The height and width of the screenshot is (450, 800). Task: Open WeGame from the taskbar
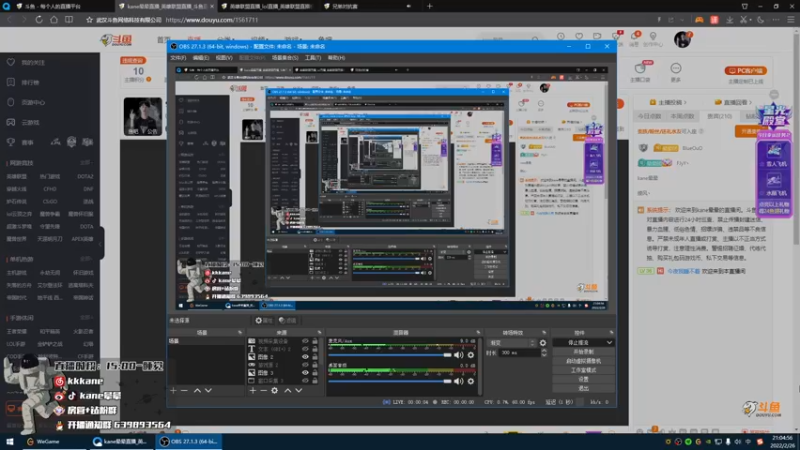point(43,442)
